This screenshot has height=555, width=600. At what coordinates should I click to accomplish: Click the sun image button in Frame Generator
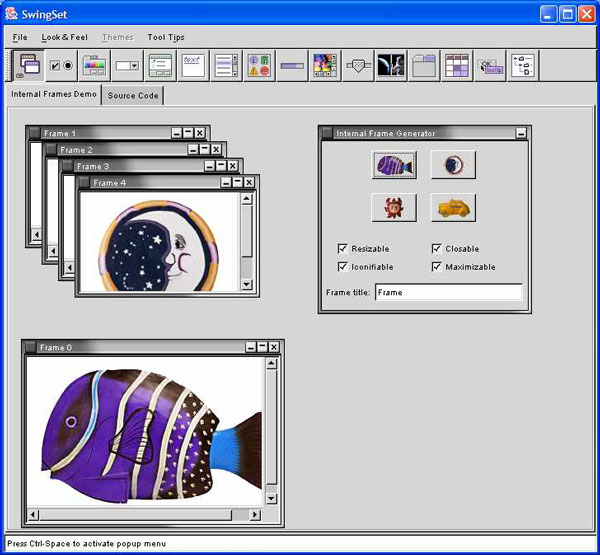(394, 207)
